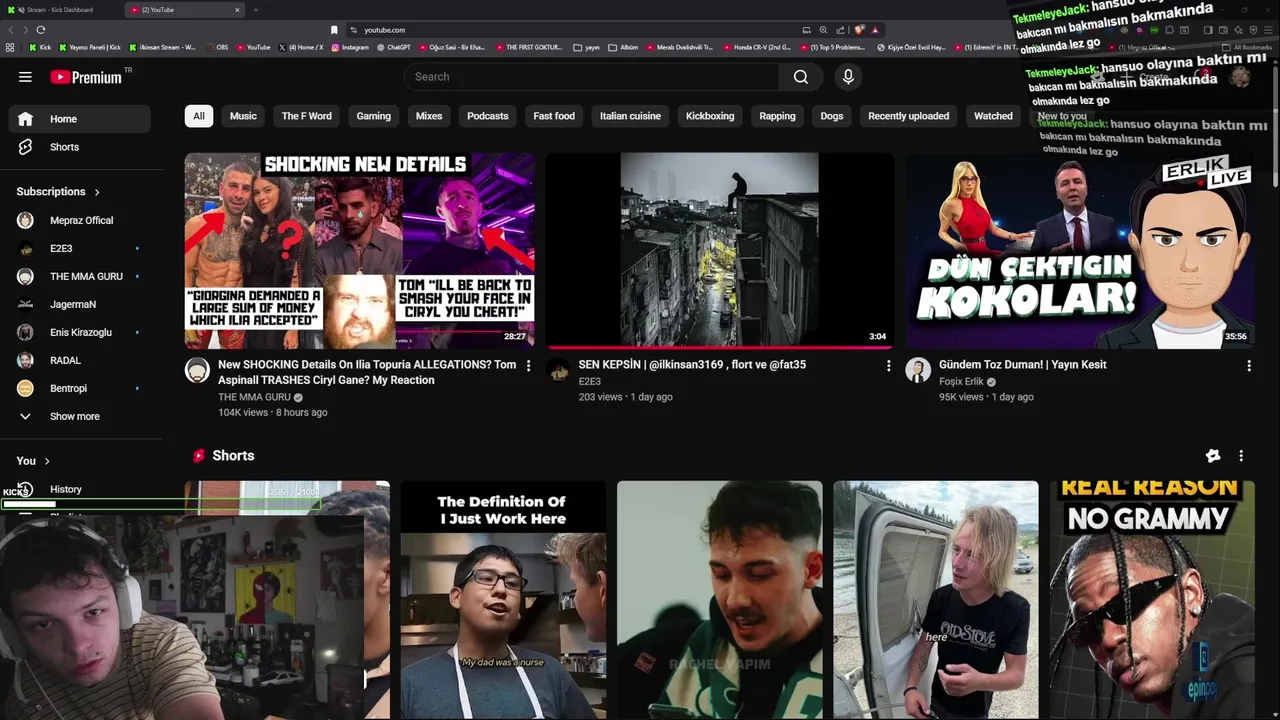1280x720 pixels.
Task: Open the Gündem Toz Duman video title
Action: [x=1022, y=365]
